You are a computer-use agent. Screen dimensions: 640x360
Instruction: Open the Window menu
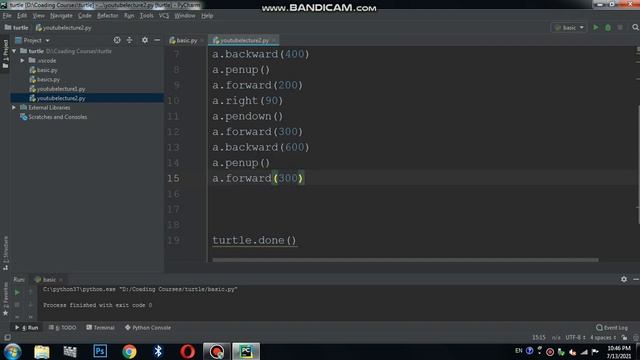pyautogui.click(x=184, y=16)
